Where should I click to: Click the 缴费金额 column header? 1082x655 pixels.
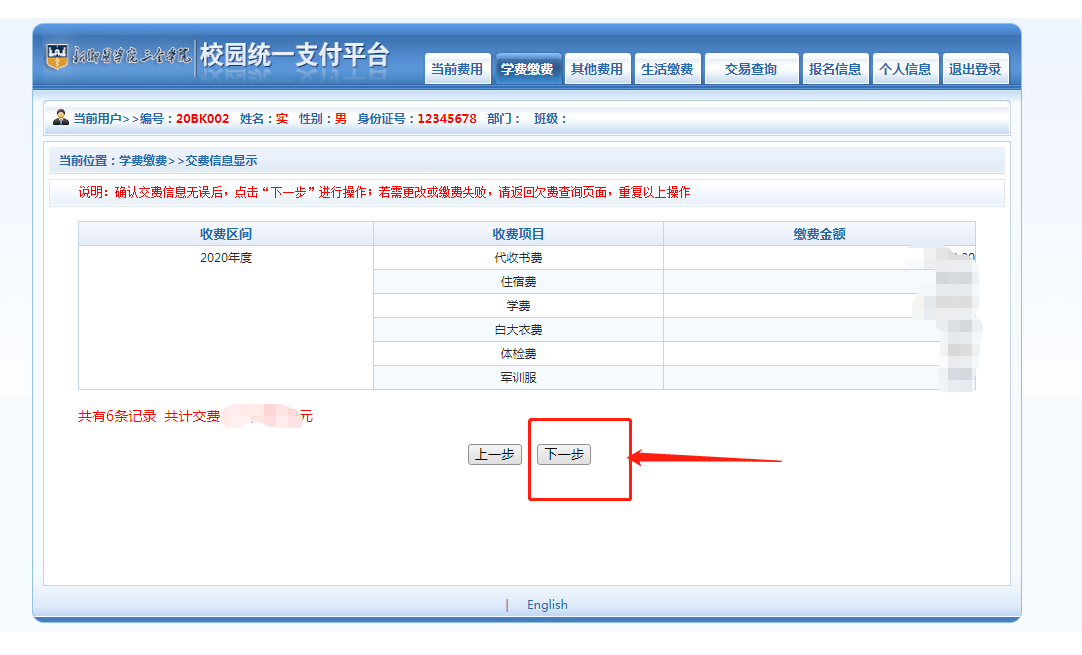click(x=819, y=234)
